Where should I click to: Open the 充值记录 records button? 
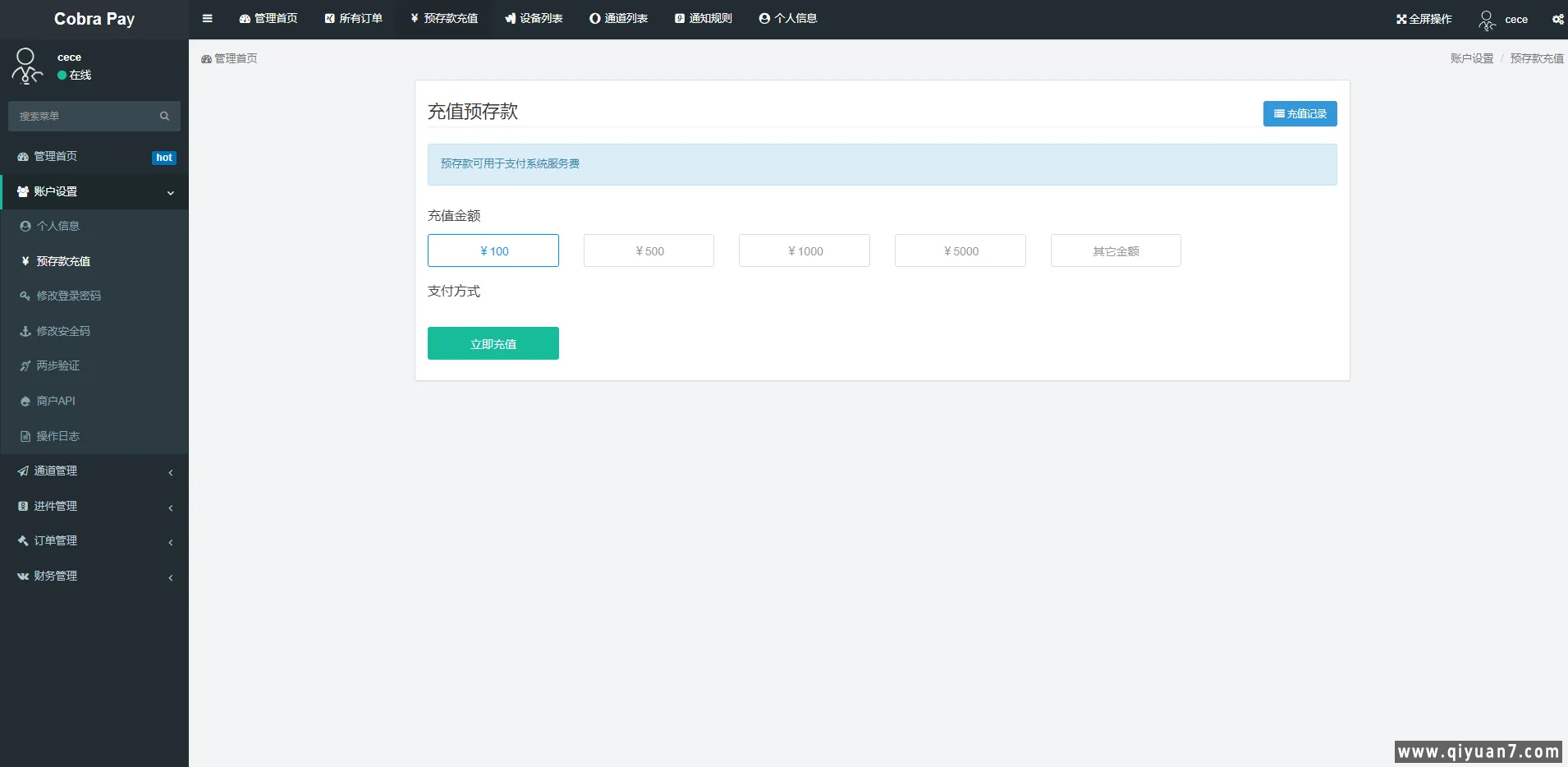pyautogui.click(x=1300, y=114)
